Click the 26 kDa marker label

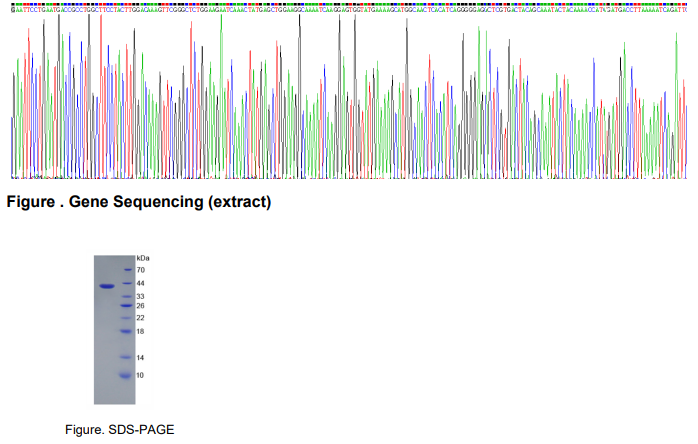[x=141, y=306]
